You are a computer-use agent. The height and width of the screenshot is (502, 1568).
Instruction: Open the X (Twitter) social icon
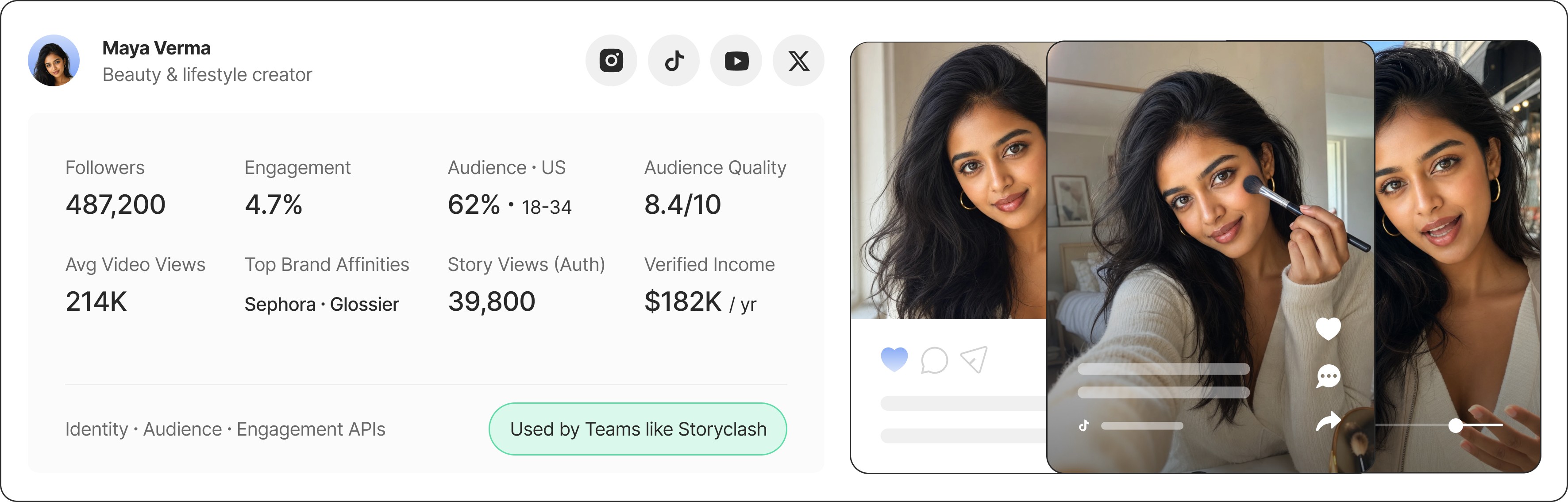pos(799,60)
